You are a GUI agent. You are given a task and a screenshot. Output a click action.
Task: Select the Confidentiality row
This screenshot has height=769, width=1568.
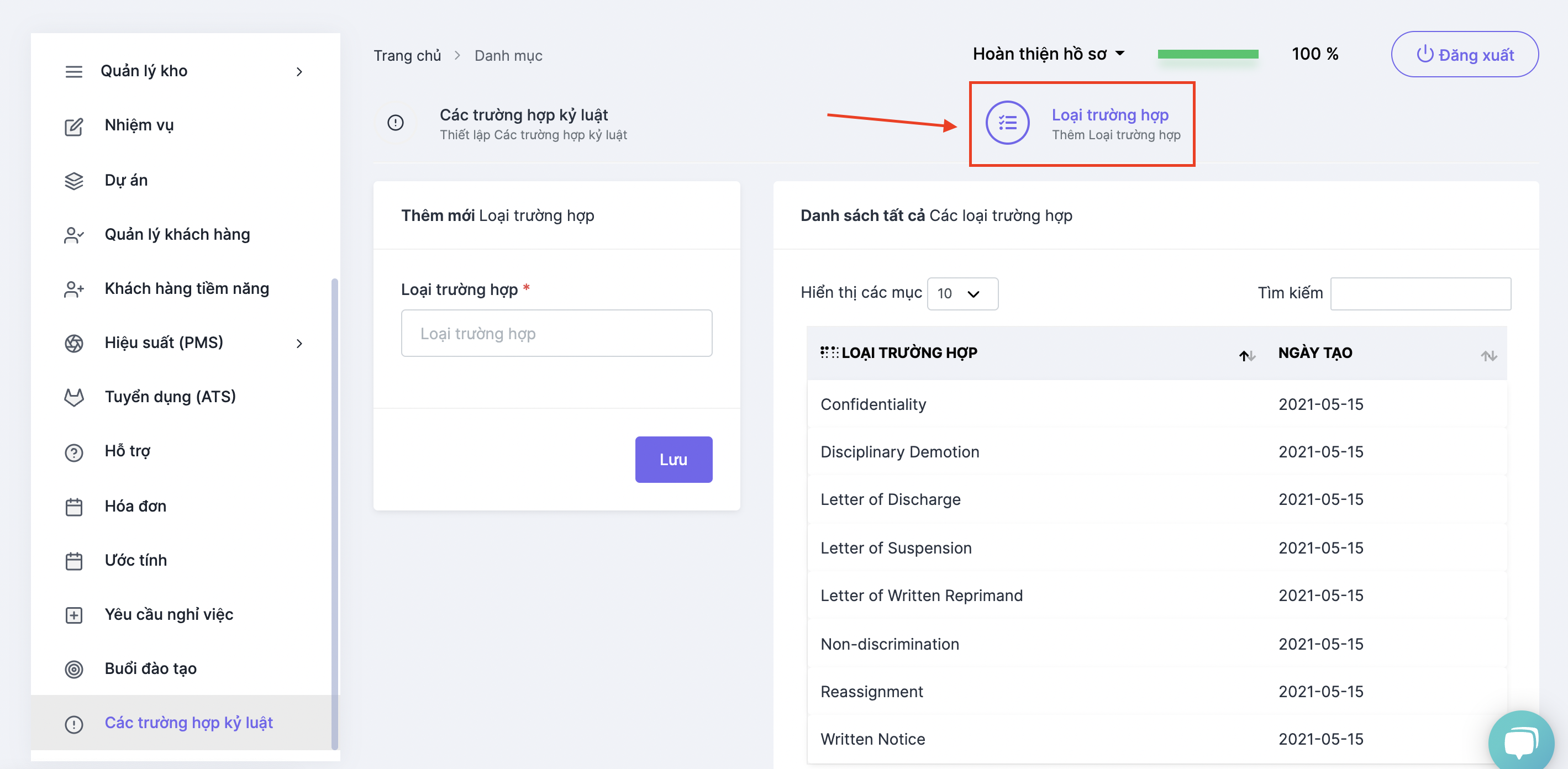(x=1156, y=404)
